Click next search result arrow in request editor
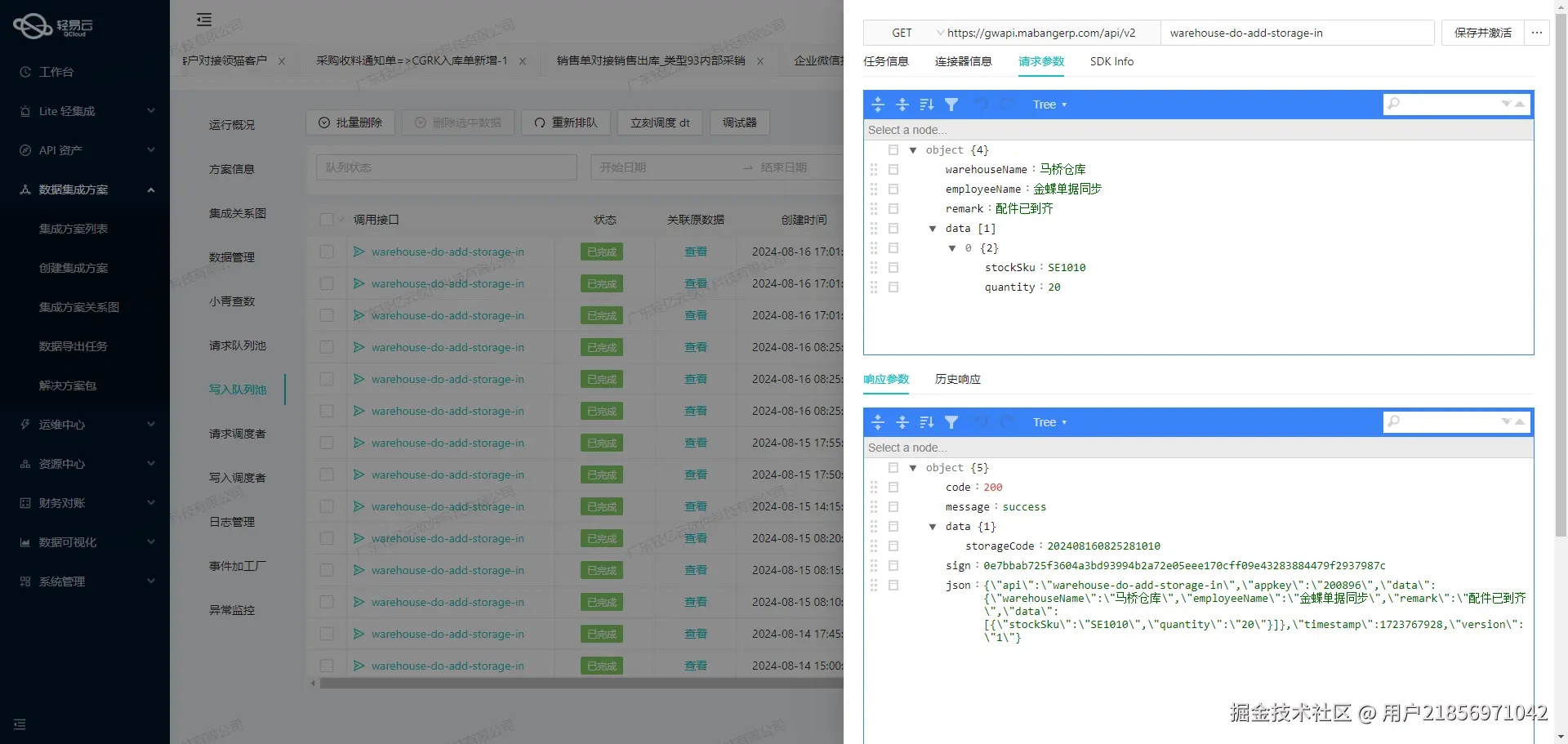Image resolution: width=1568 pixels, height=744 pixels. pyautogui.click(x=1507, y=104)
